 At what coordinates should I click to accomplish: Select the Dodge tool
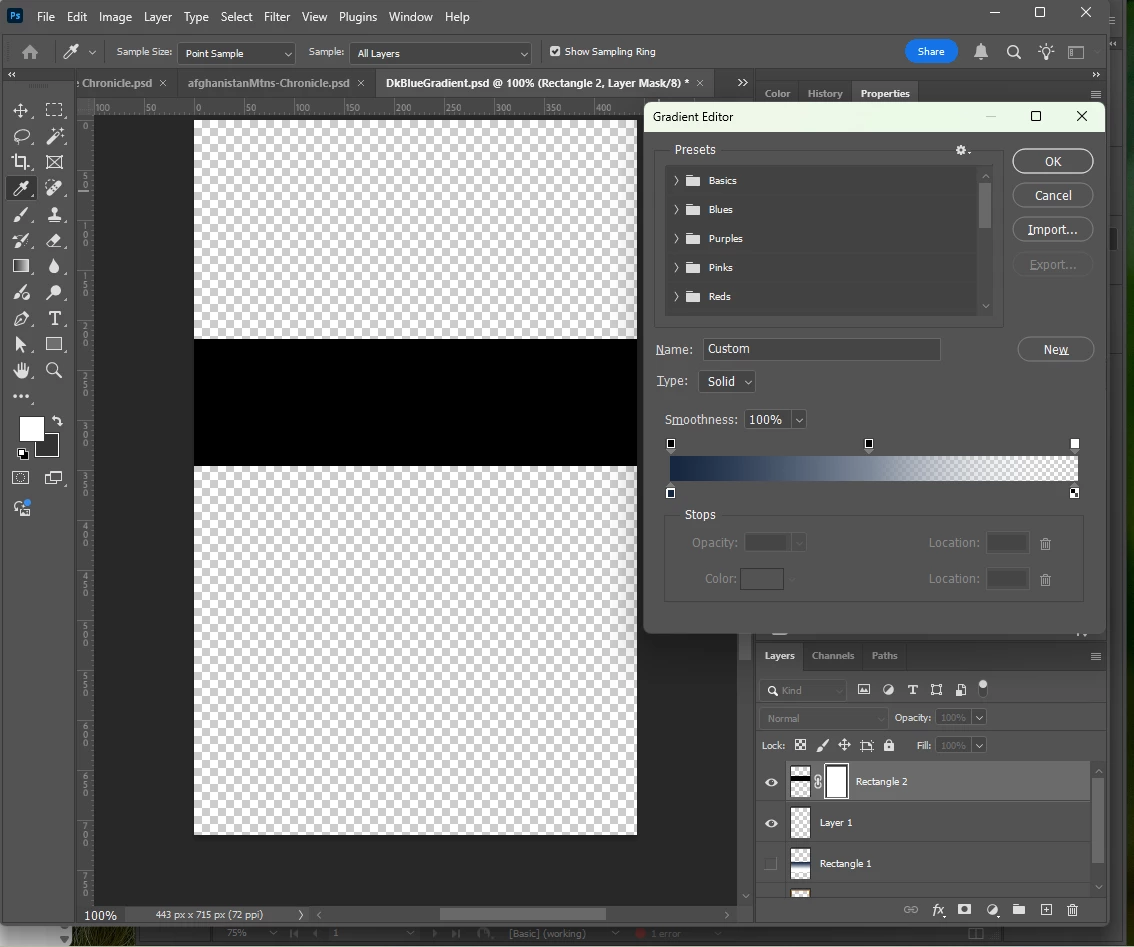point(54,292)
